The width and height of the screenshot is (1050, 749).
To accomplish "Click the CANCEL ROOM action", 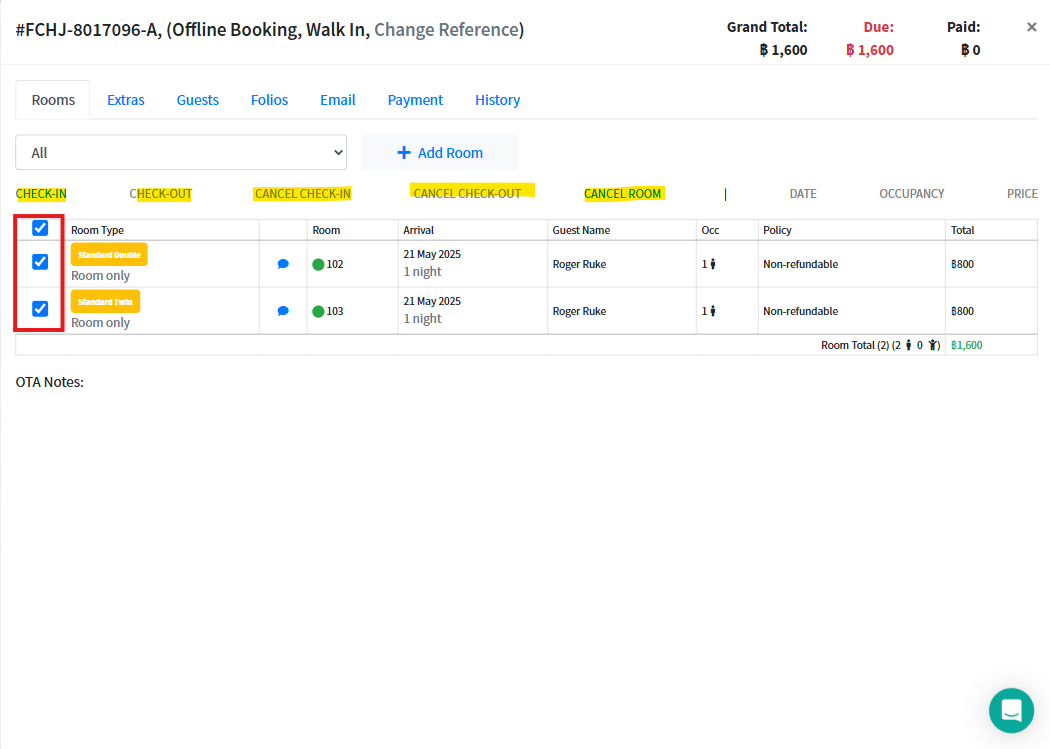I will 623,194.
